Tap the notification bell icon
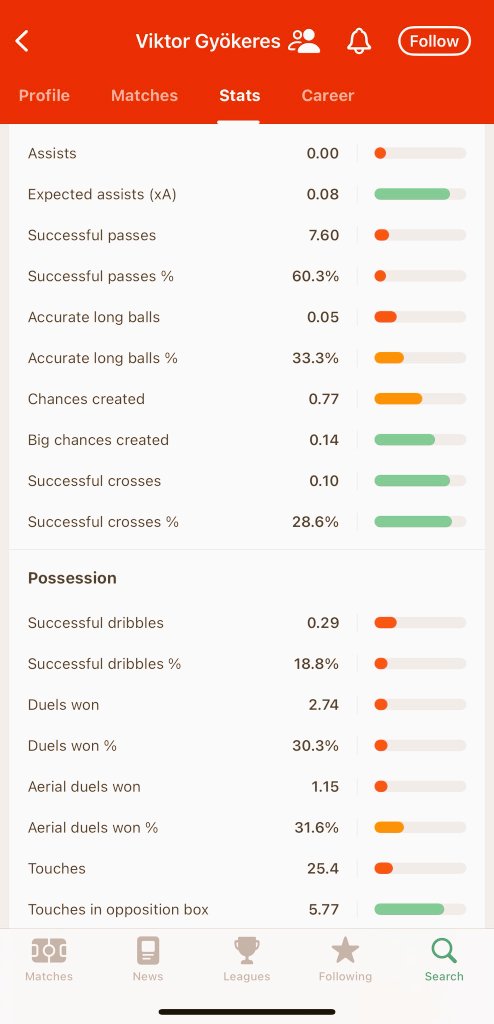 pos(359,41)
